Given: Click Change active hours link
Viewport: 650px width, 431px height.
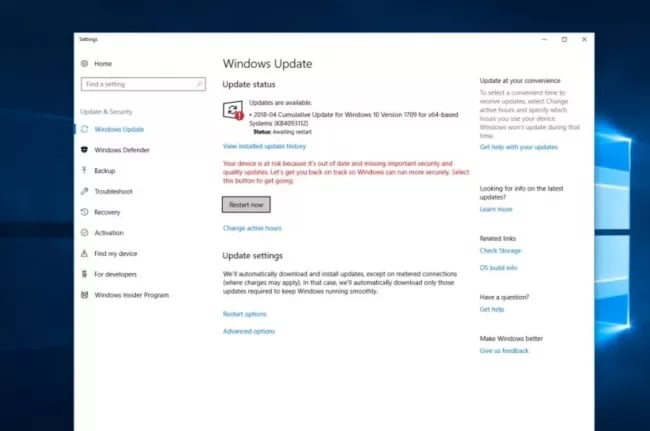Looking at the screenshot, I should [x=252, y=228].
